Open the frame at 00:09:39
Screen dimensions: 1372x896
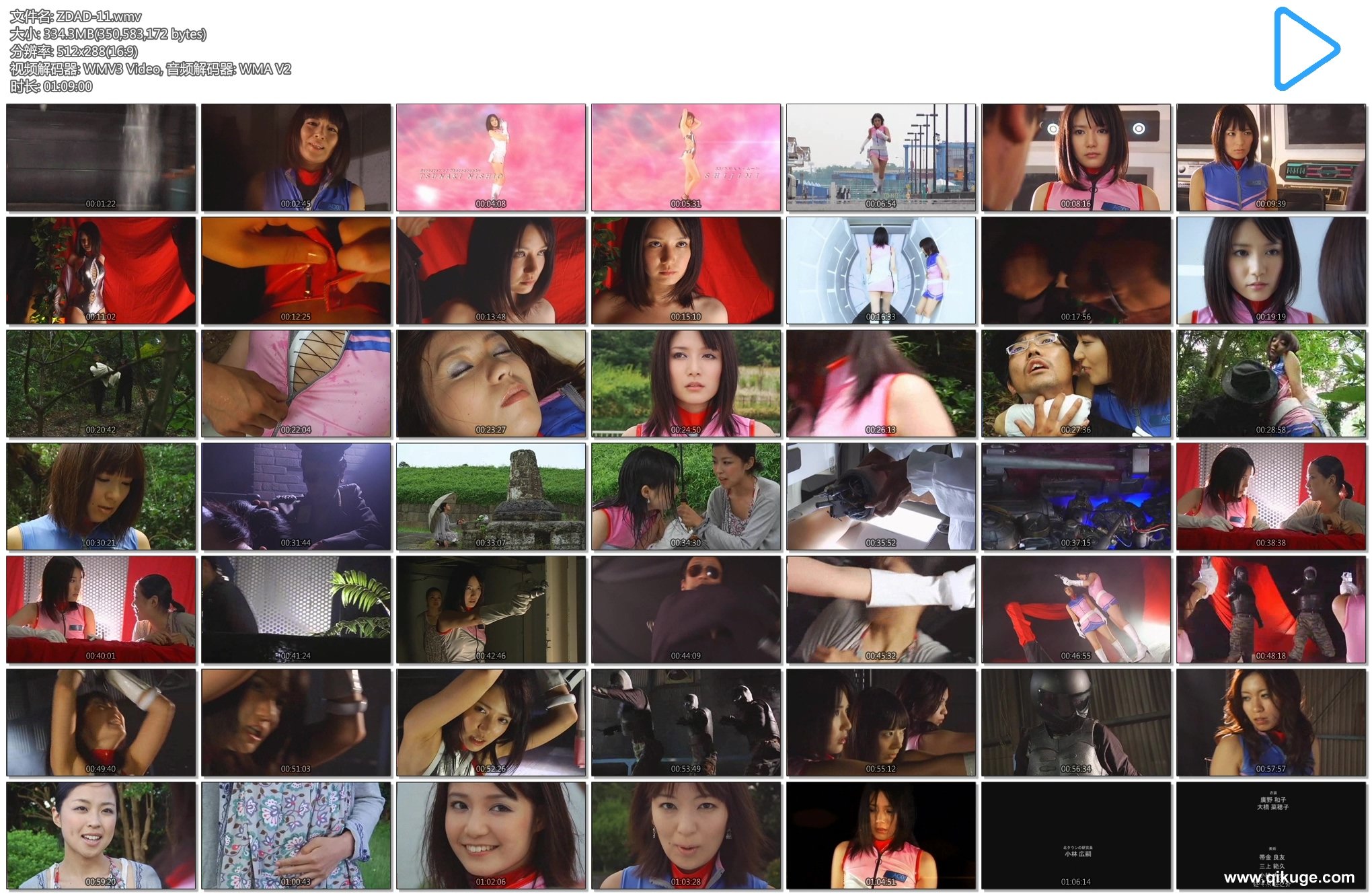click(1271, 157)
